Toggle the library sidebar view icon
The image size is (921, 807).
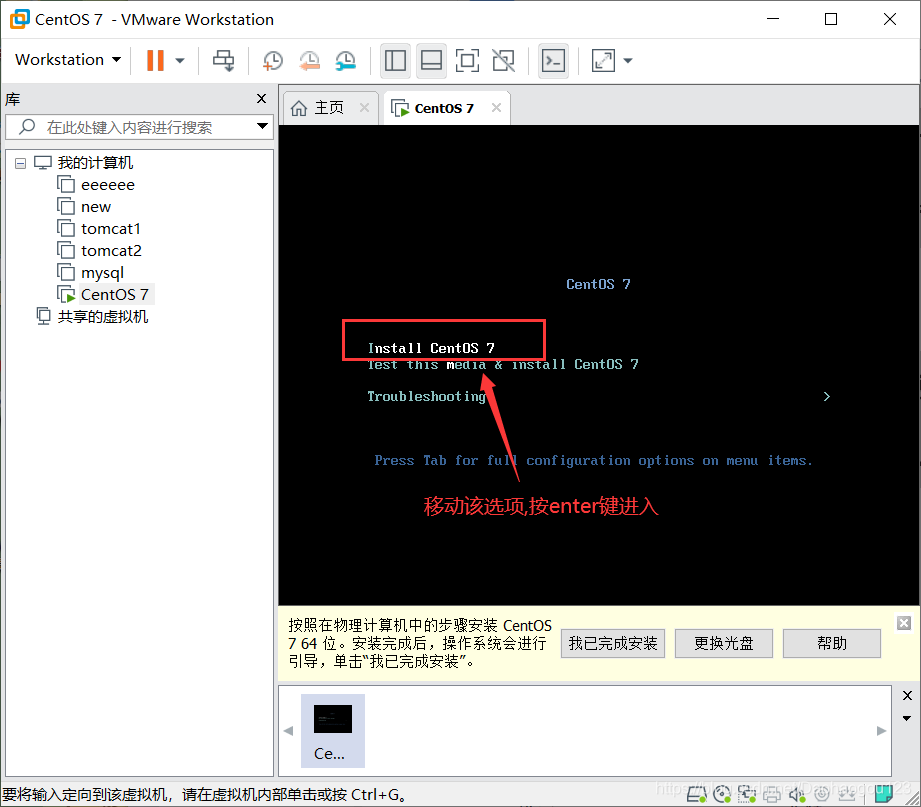click(x=395, y=60)
